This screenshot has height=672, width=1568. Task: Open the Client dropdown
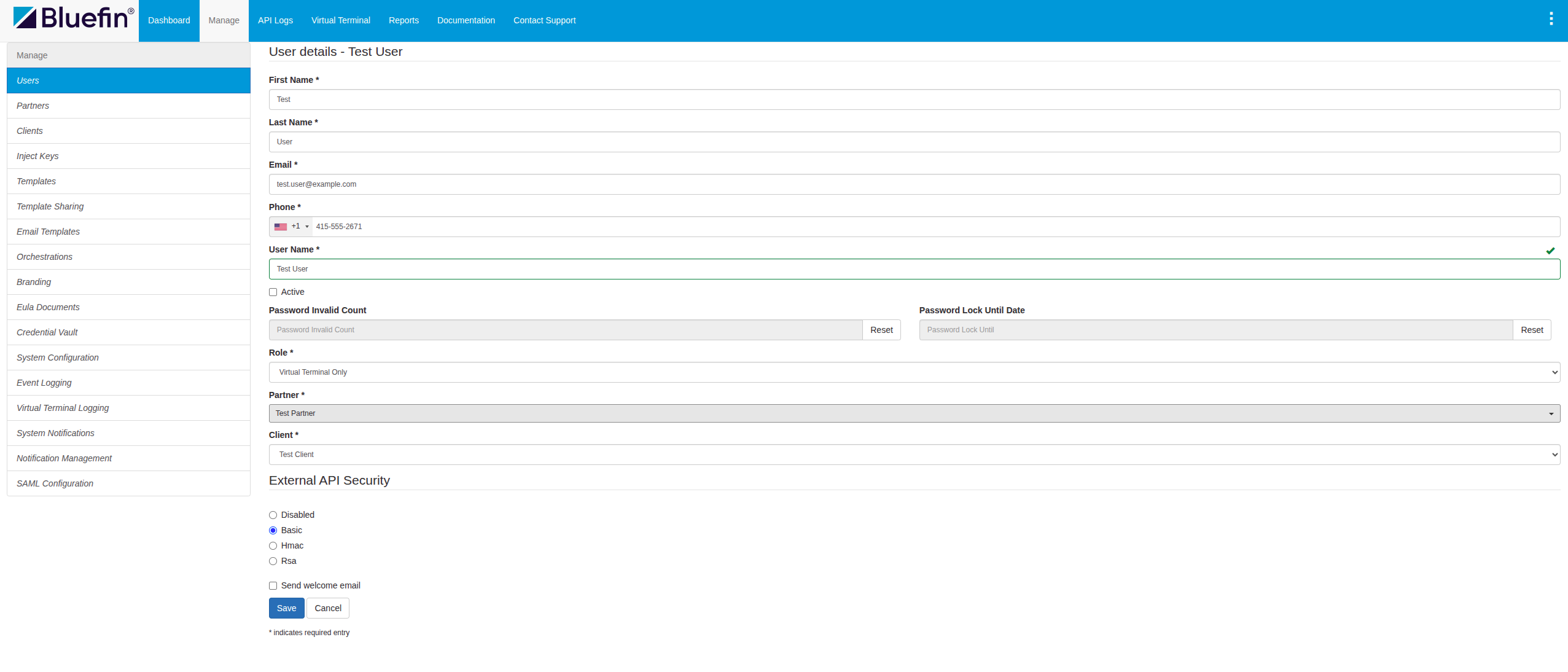pos(914,455)
